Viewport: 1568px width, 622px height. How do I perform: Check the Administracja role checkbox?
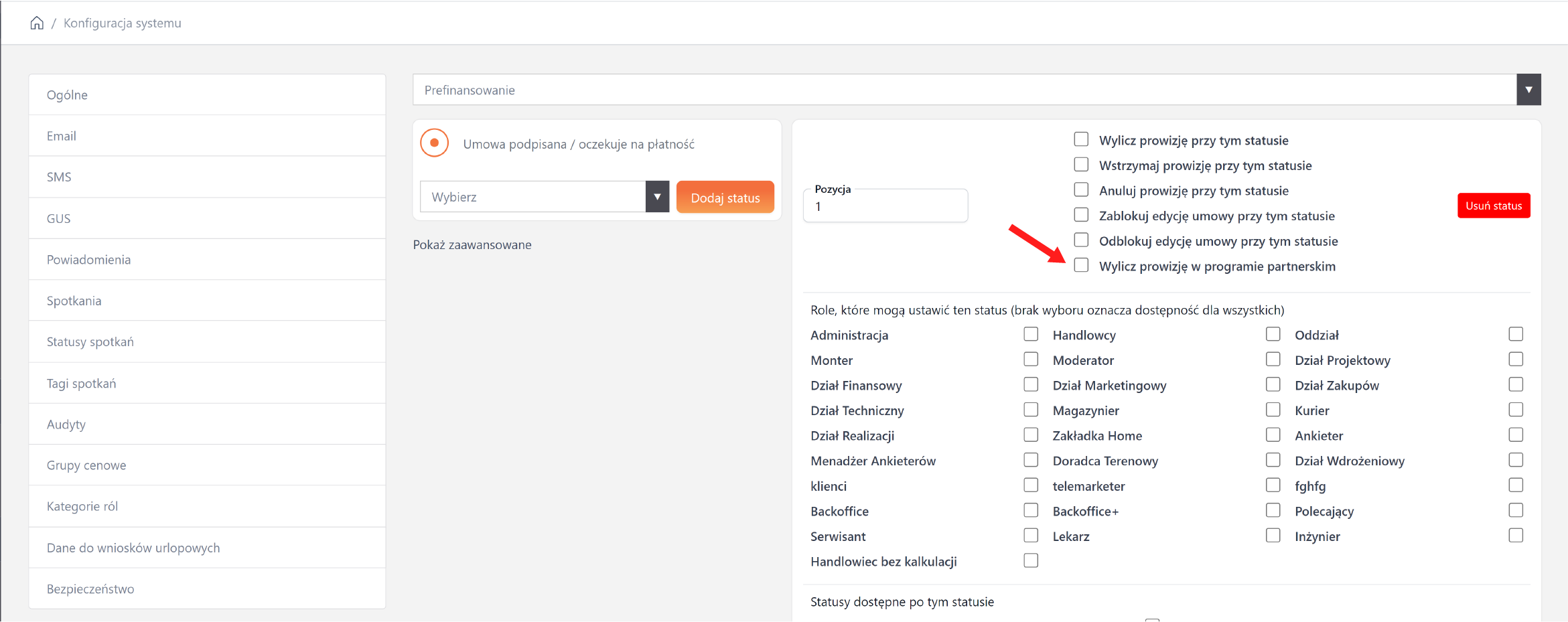point(1031,334)
